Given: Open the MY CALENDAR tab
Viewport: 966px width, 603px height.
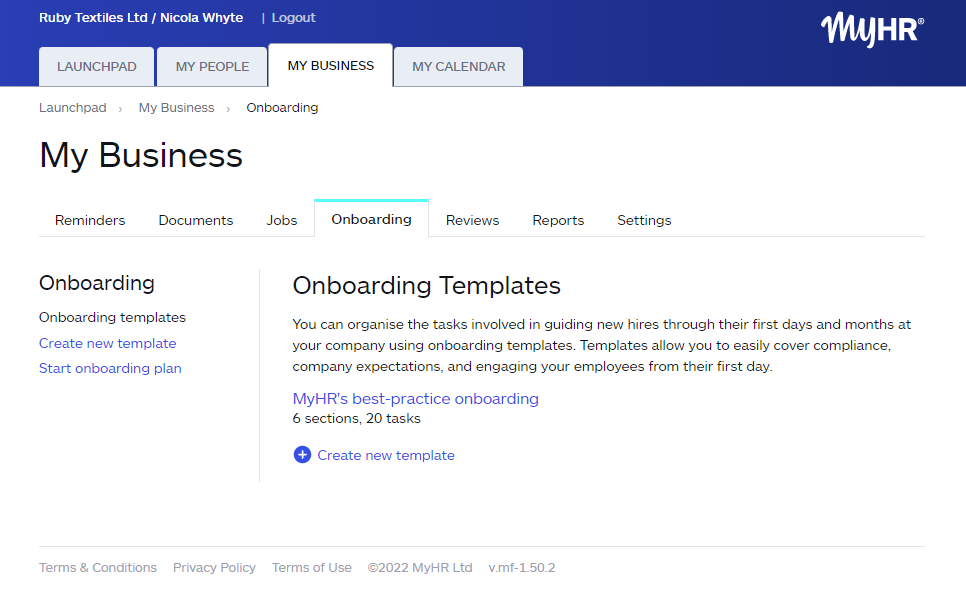Looking at the screenshot, I should click(458, 67).
